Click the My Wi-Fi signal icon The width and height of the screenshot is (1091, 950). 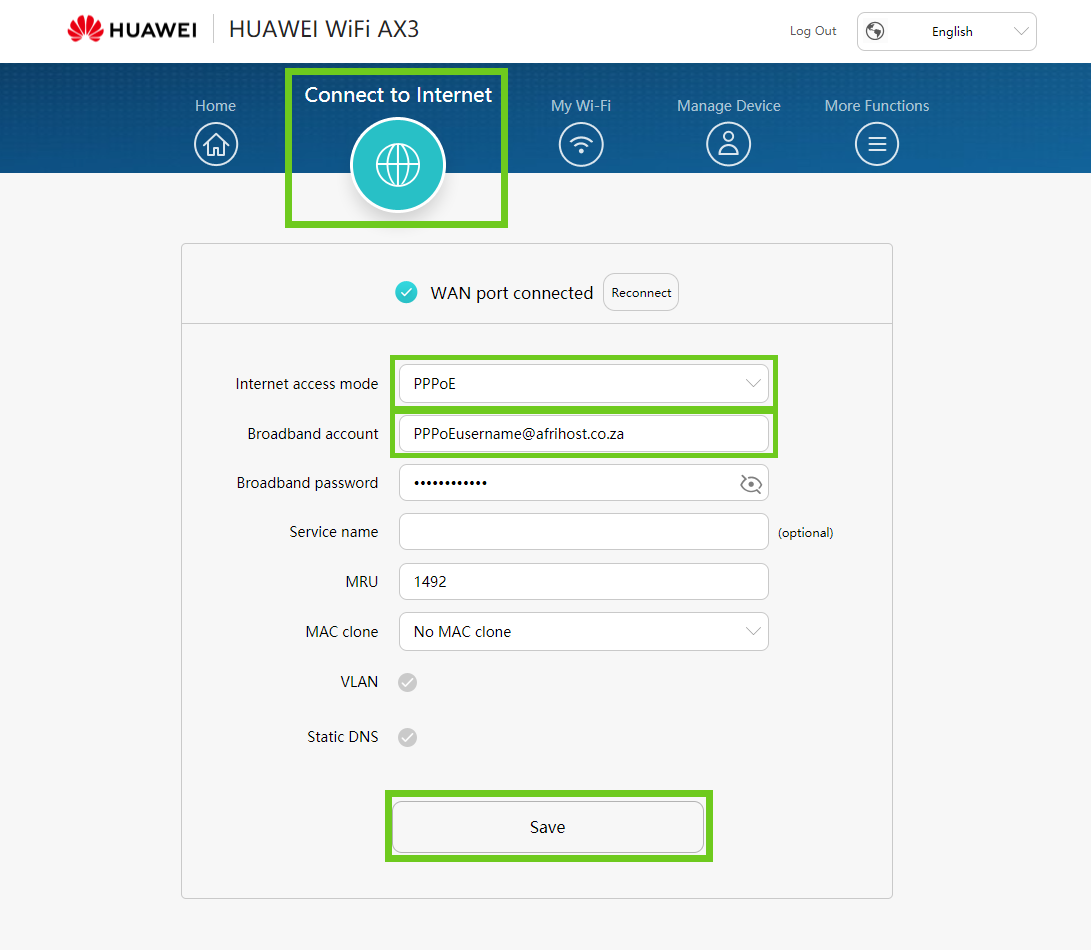click(581, 145)
